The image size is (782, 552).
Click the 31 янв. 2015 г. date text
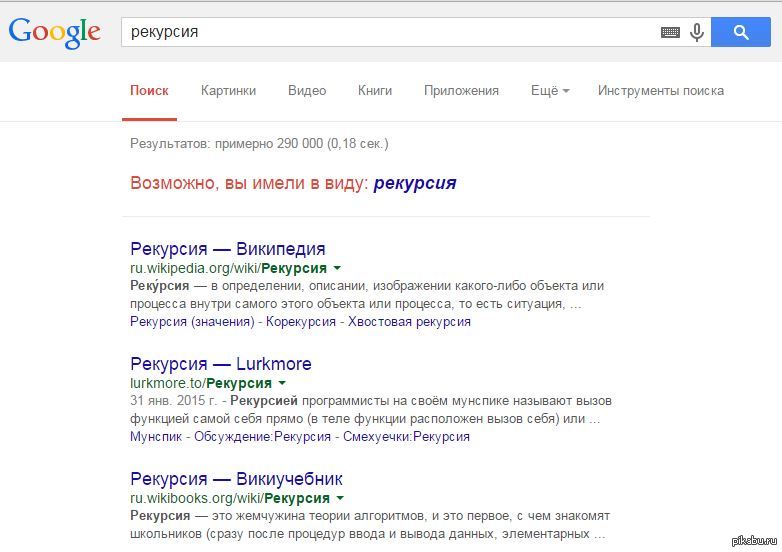pos(173,401)
